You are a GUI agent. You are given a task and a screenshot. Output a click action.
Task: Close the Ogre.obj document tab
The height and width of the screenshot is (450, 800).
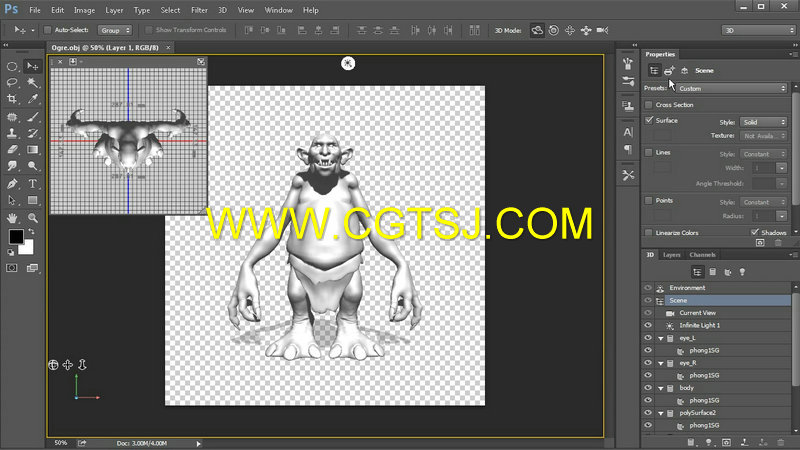[x=168, y=47]
